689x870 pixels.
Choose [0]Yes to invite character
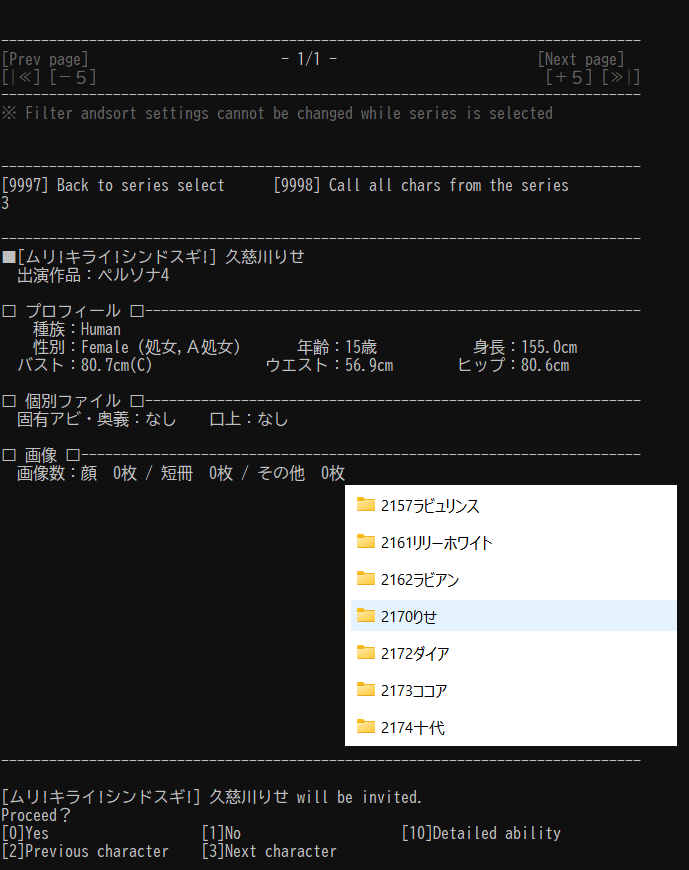25,833
